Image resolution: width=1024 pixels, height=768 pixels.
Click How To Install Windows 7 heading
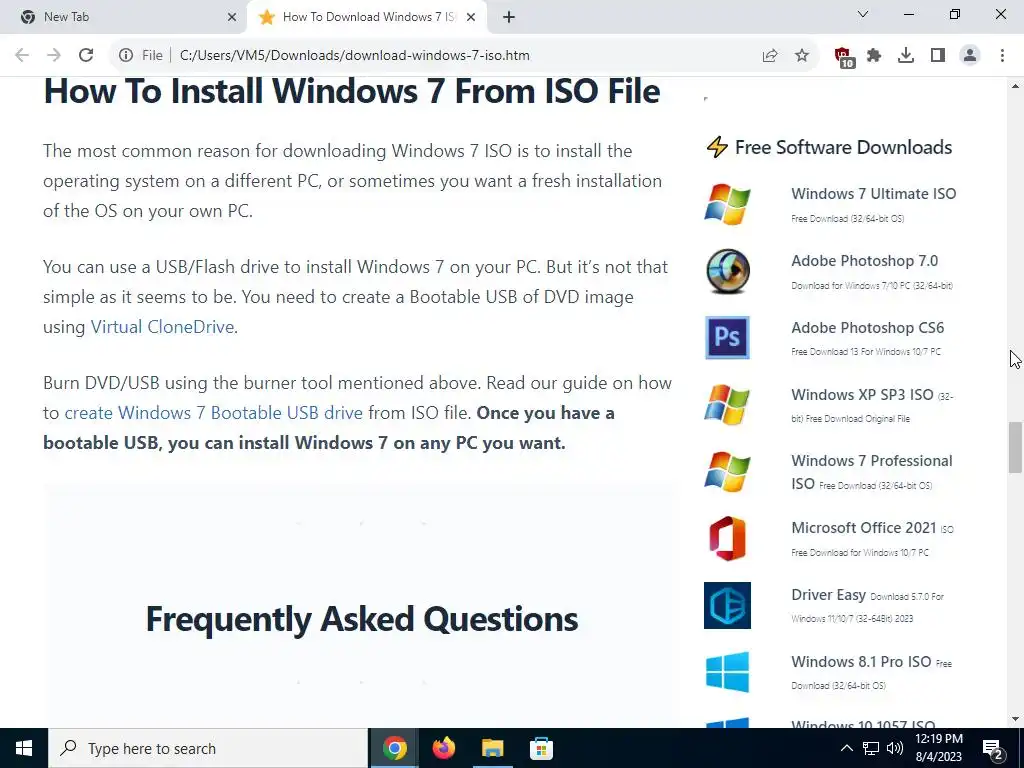pyautogui.click(x=351, y=91)
